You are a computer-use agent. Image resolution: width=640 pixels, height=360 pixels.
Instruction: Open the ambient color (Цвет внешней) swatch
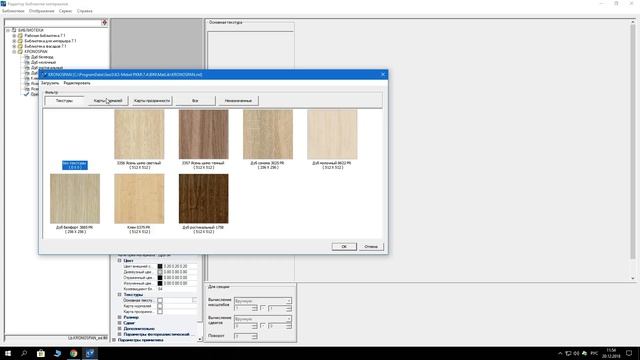pos(160,266)
